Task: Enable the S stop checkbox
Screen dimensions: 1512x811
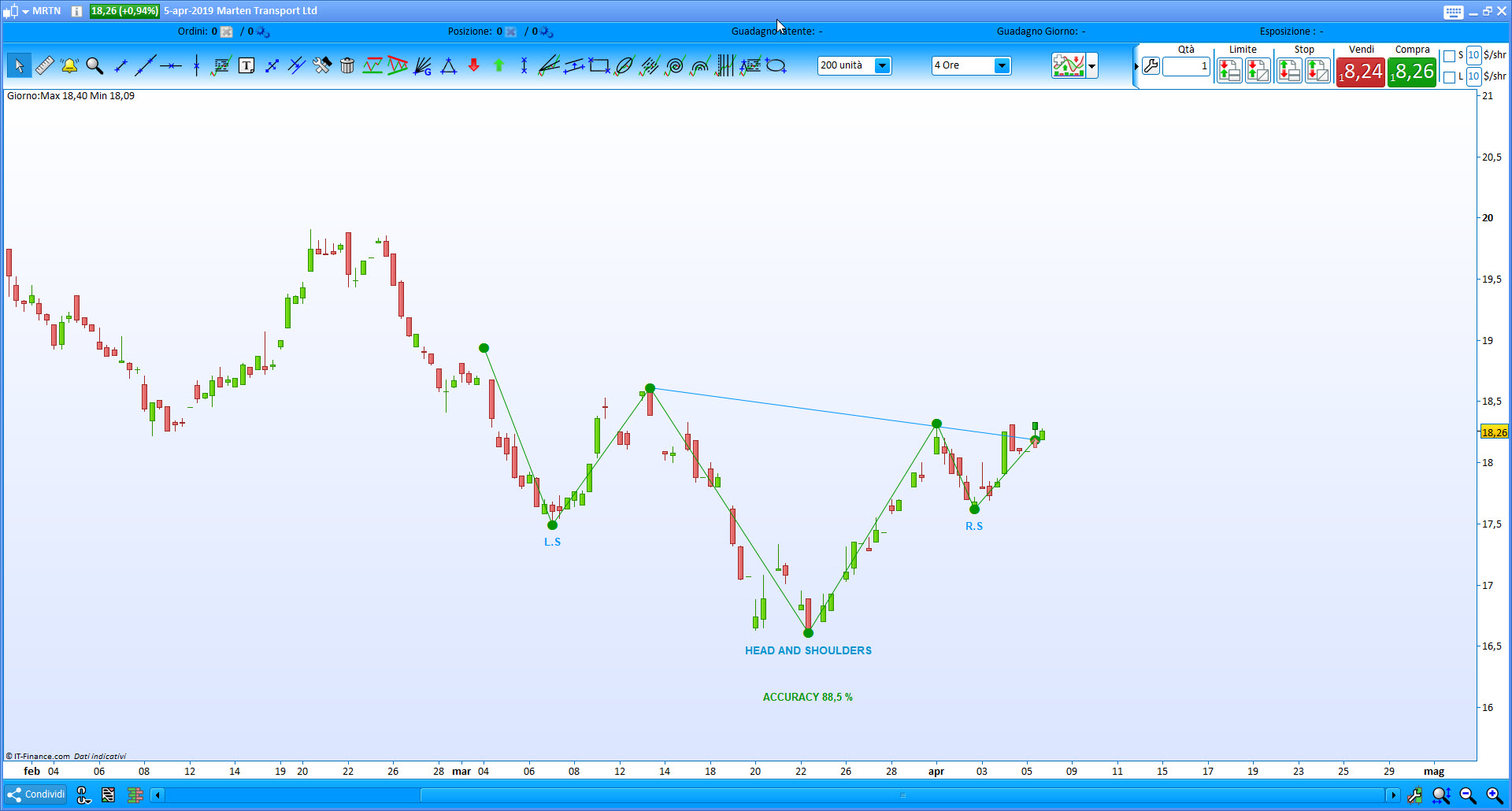Action: click(1449, 56)
